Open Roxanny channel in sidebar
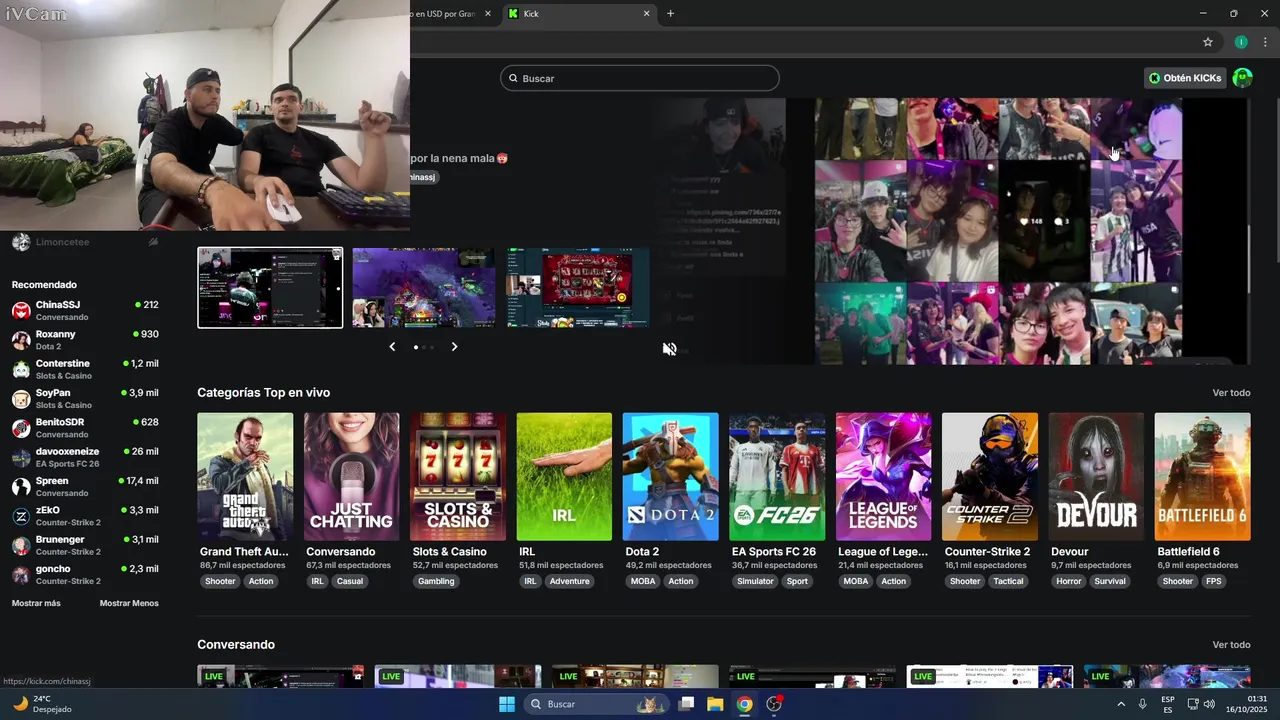 point(85,339)
